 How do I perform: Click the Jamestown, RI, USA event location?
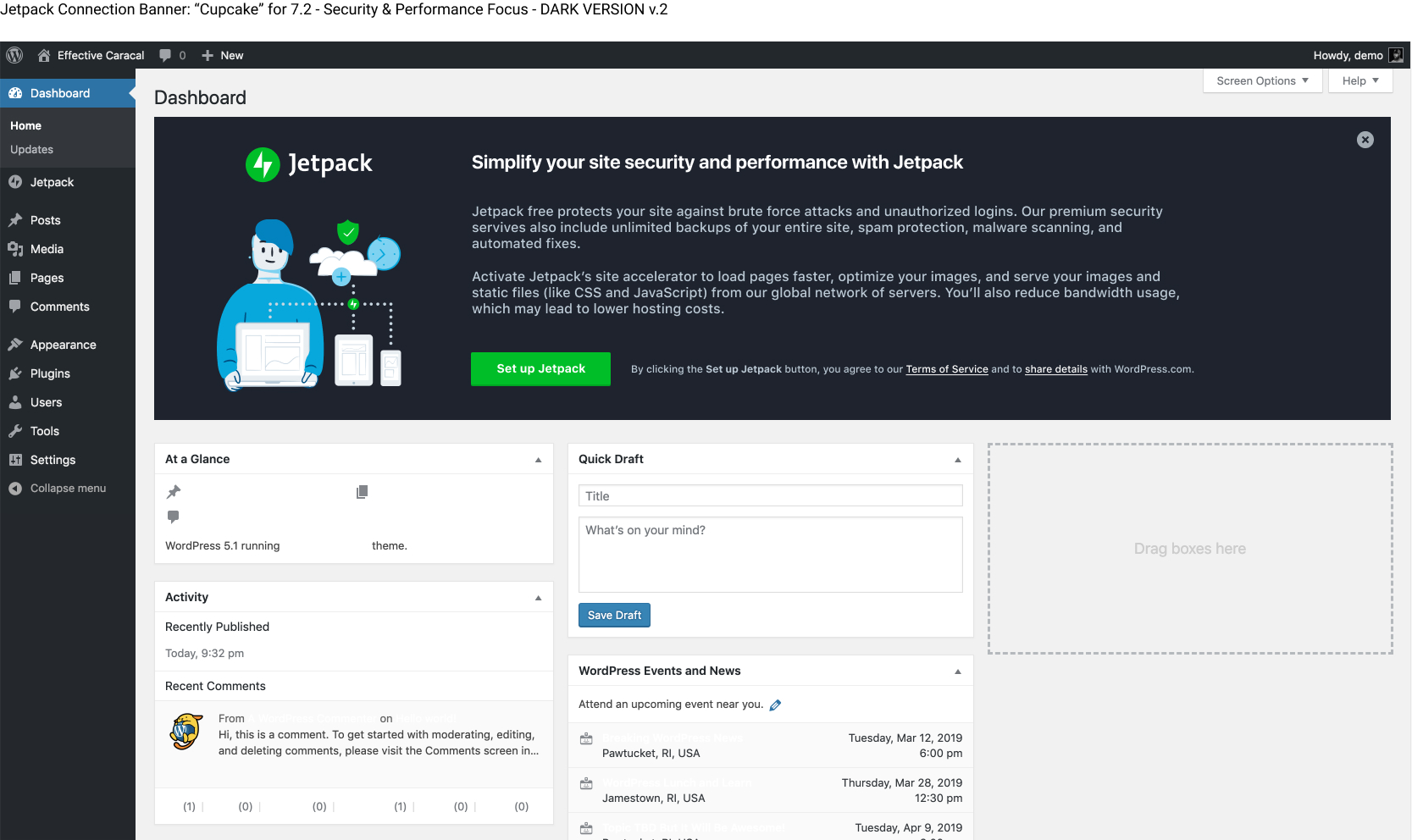point(653,799)
